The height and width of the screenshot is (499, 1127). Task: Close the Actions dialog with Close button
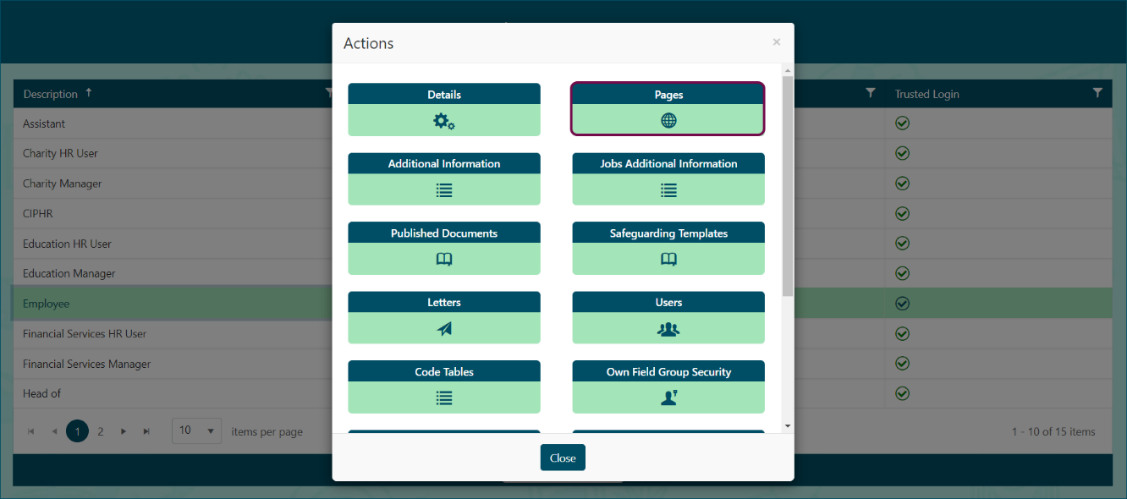coord(563,457)
